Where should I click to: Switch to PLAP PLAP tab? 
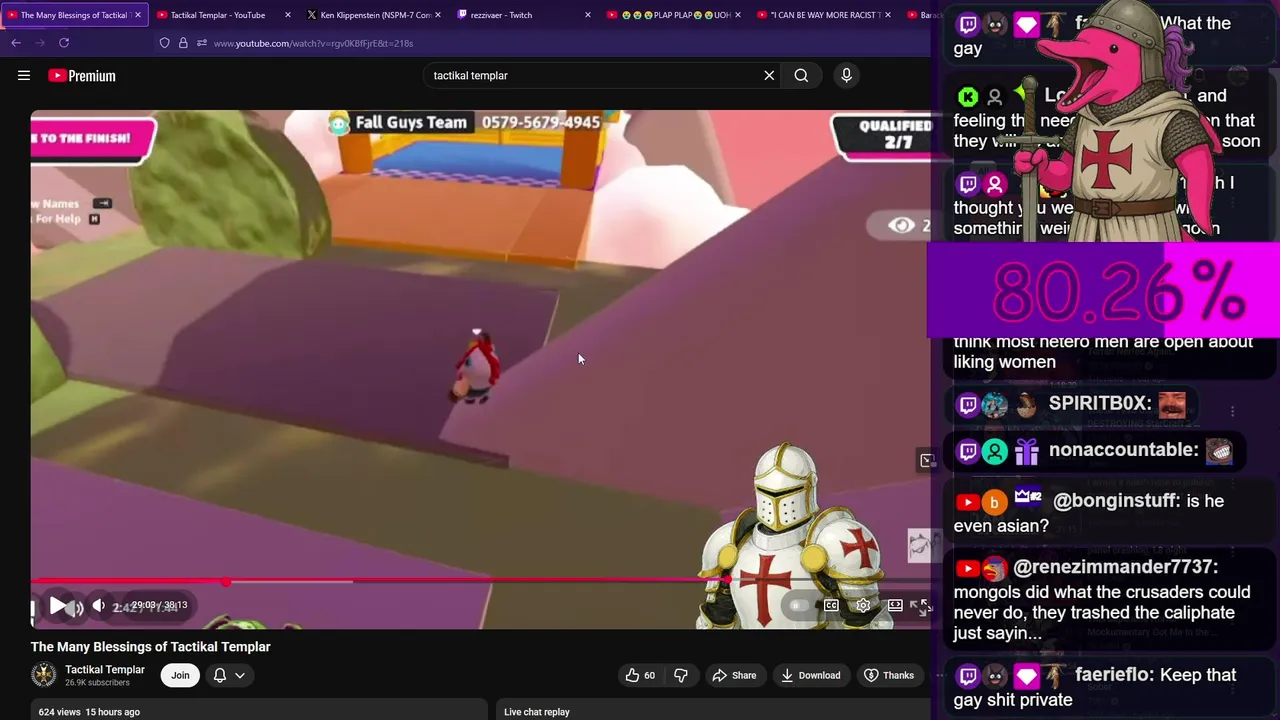[x=675, y=15]
